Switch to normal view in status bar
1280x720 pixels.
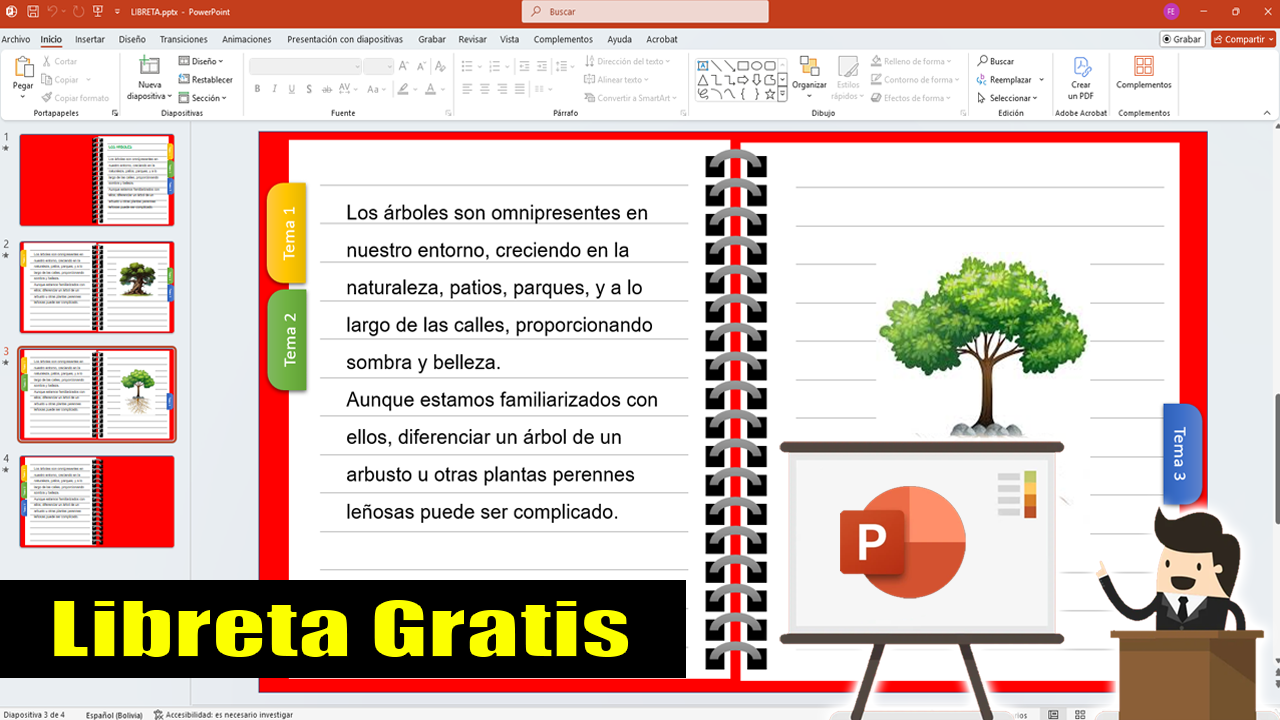tap(1053, 714)
